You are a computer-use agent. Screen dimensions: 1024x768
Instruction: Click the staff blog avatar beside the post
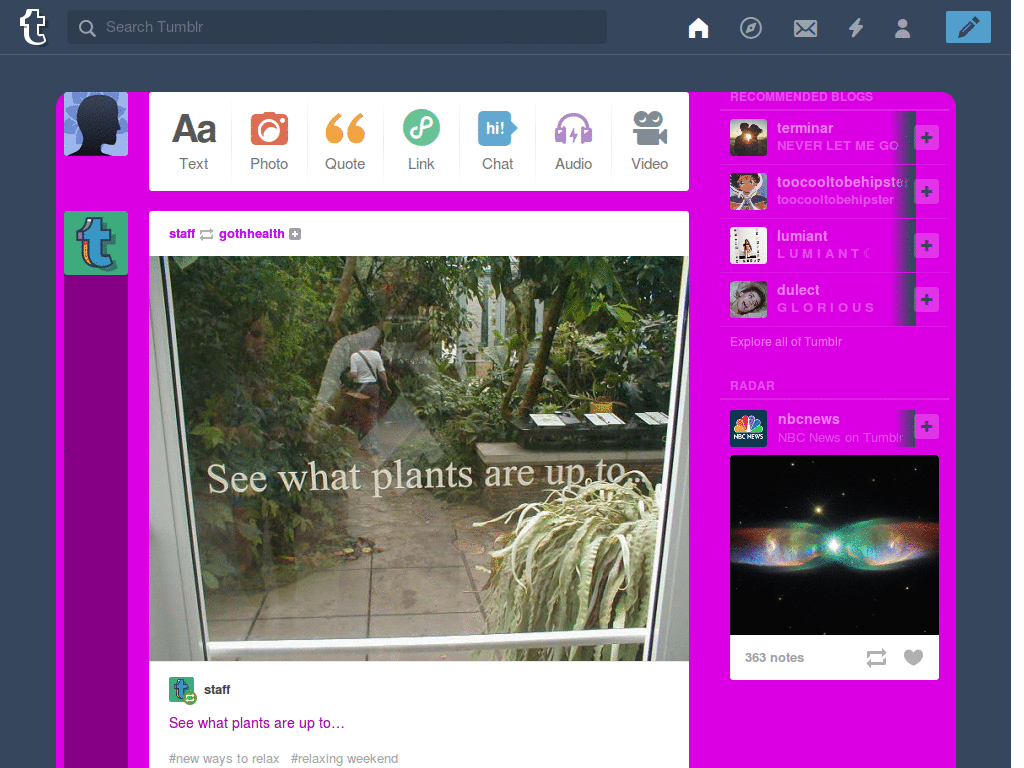coord(96,243)
